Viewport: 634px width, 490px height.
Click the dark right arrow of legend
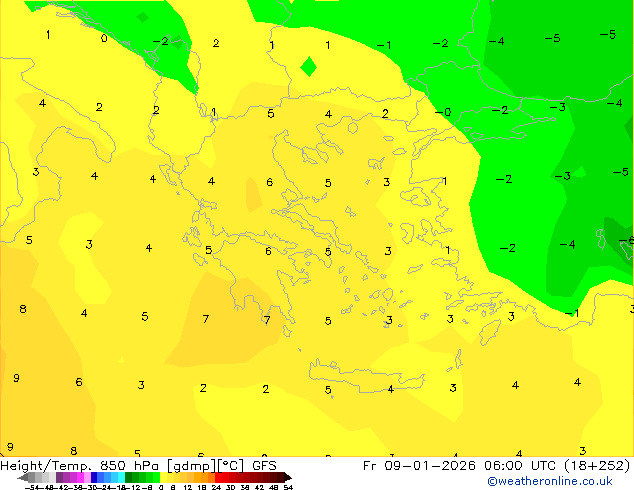click(x=287, y=477)
